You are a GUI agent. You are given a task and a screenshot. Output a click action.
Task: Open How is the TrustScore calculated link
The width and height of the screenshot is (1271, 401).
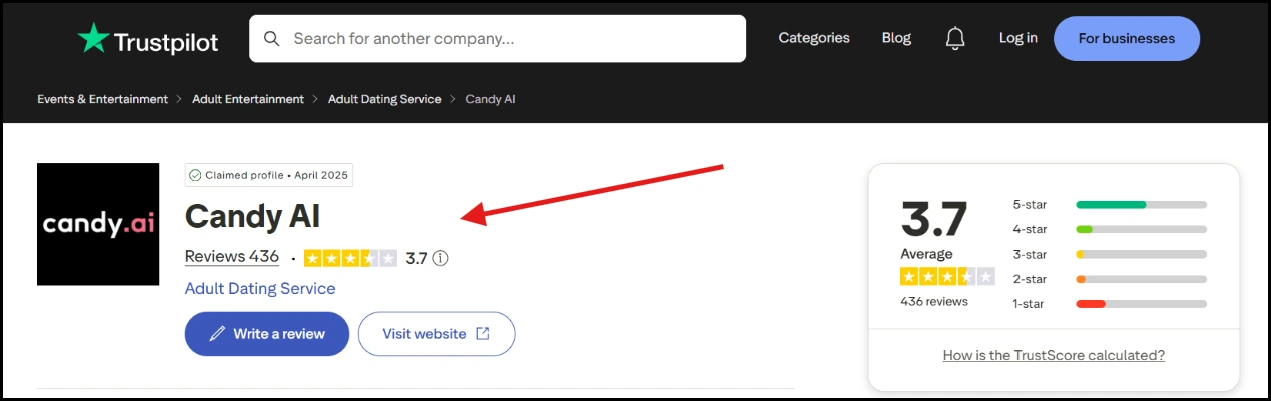pyautogui.click(x=1054, y=355)
